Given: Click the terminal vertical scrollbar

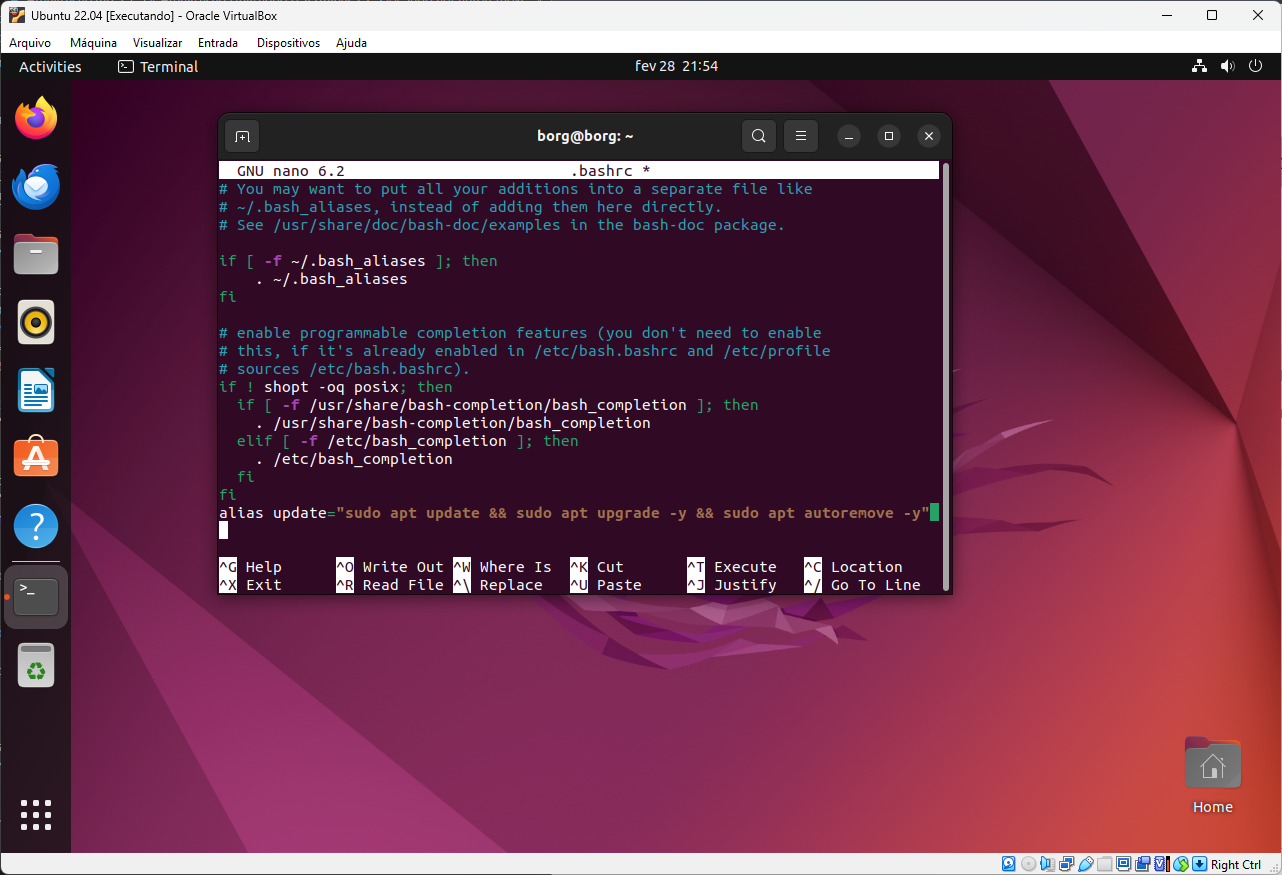Looking at the screenshot, I should (945, 350).
